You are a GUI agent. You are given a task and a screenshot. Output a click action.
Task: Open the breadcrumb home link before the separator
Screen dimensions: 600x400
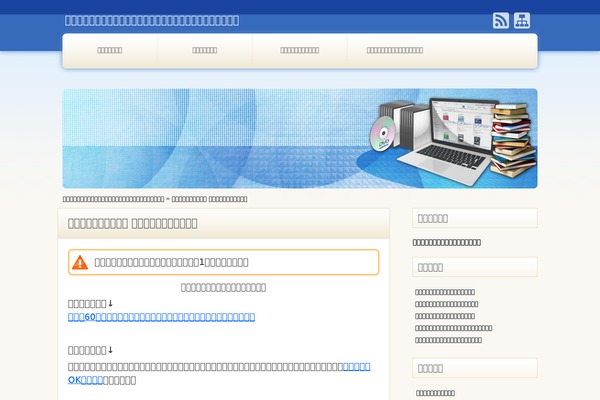click(x=114, y=199)
